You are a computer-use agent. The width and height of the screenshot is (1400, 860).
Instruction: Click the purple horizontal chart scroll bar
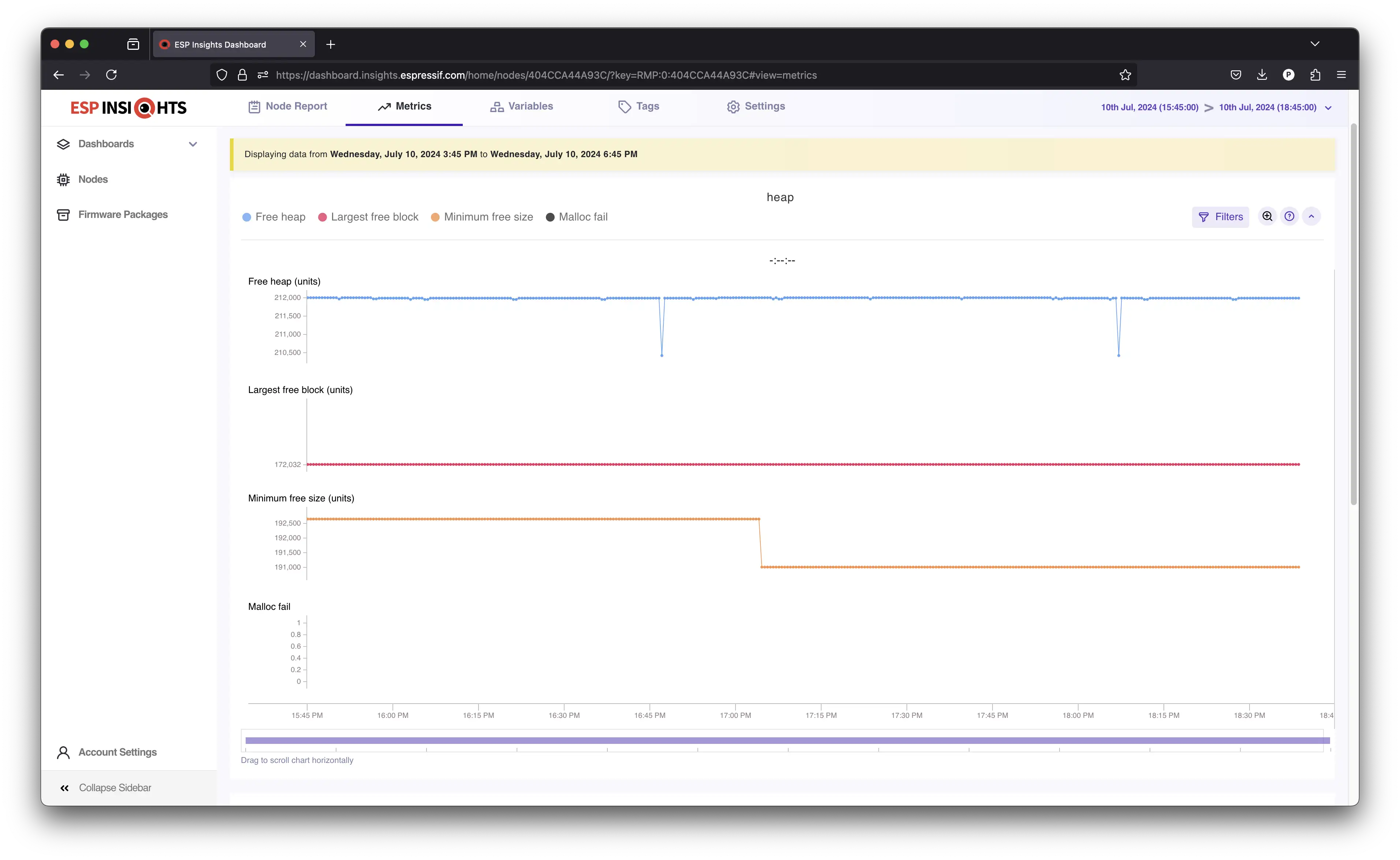(787, 741)
